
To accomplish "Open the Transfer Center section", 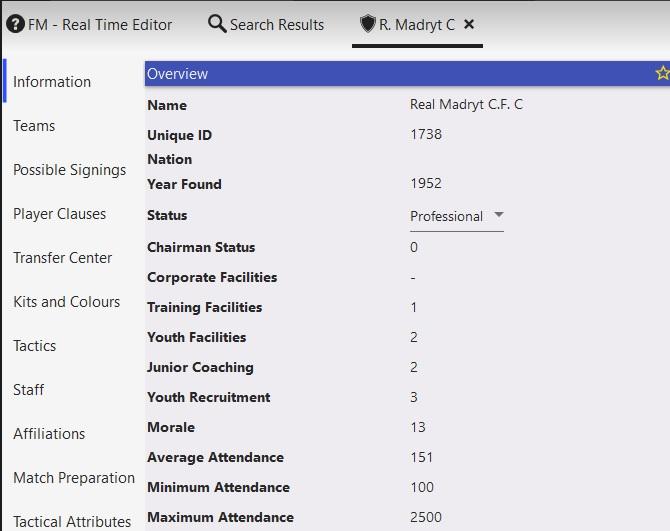I will click(62, 258).
